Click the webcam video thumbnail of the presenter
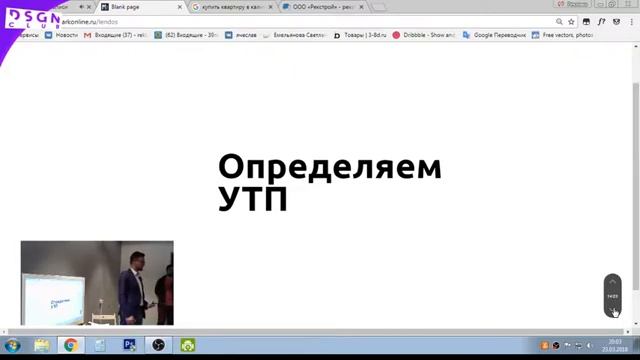Viewport: 640px width, 360px height. point(97,283)
